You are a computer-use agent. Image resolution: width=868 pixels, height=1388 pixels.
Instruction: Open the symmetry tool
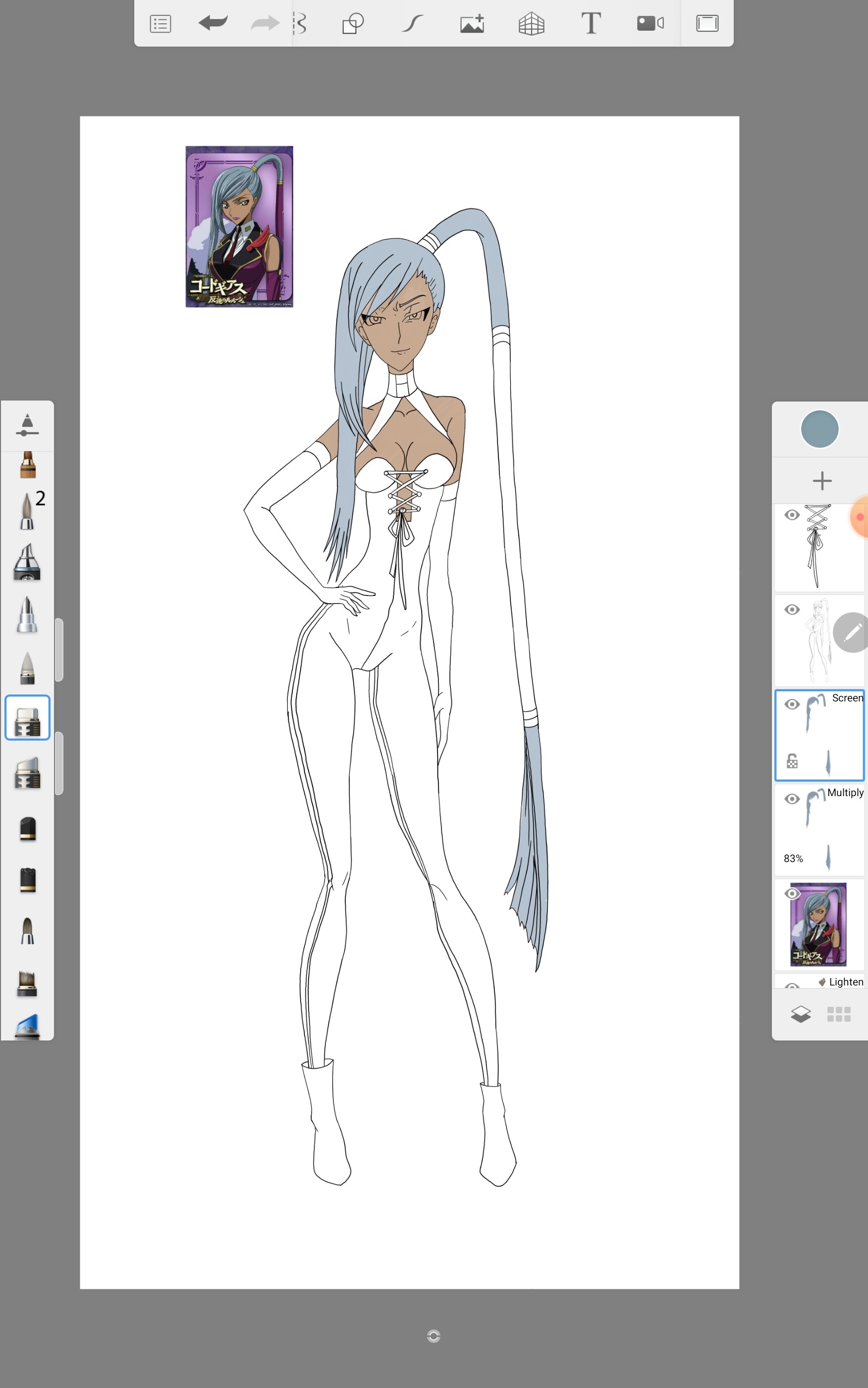[300, 23]
